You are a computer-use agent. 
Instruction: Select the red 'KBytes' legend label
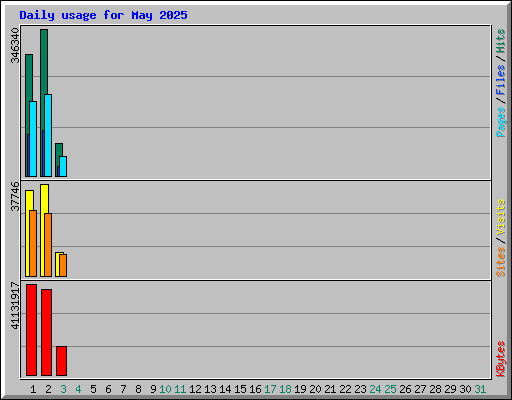click(x=501, y=359)
